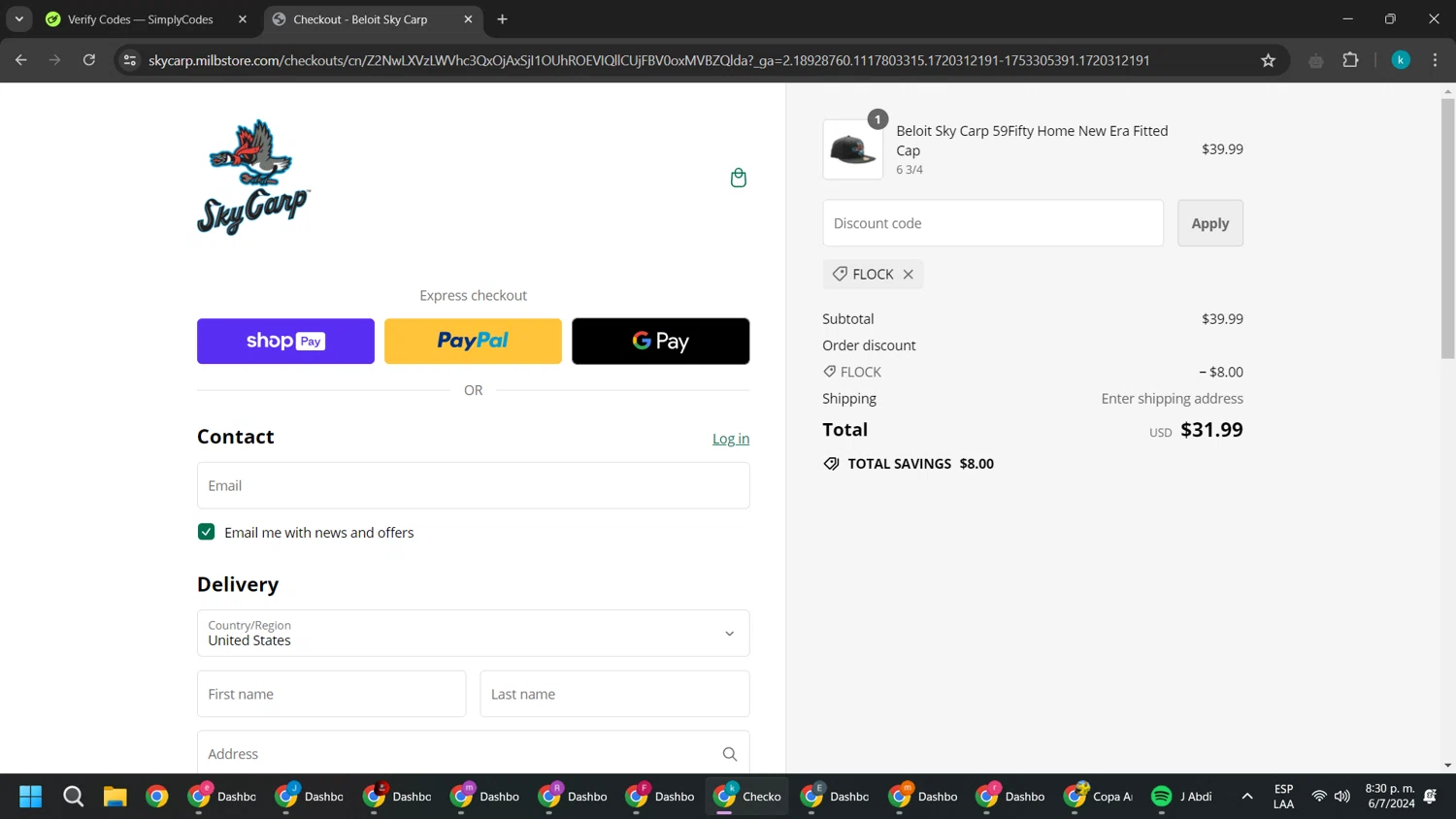The width and height of the screenshot is (1456, 819).
Task: Open the Wi-Fi network tray icon
Action: point(1319,797)
